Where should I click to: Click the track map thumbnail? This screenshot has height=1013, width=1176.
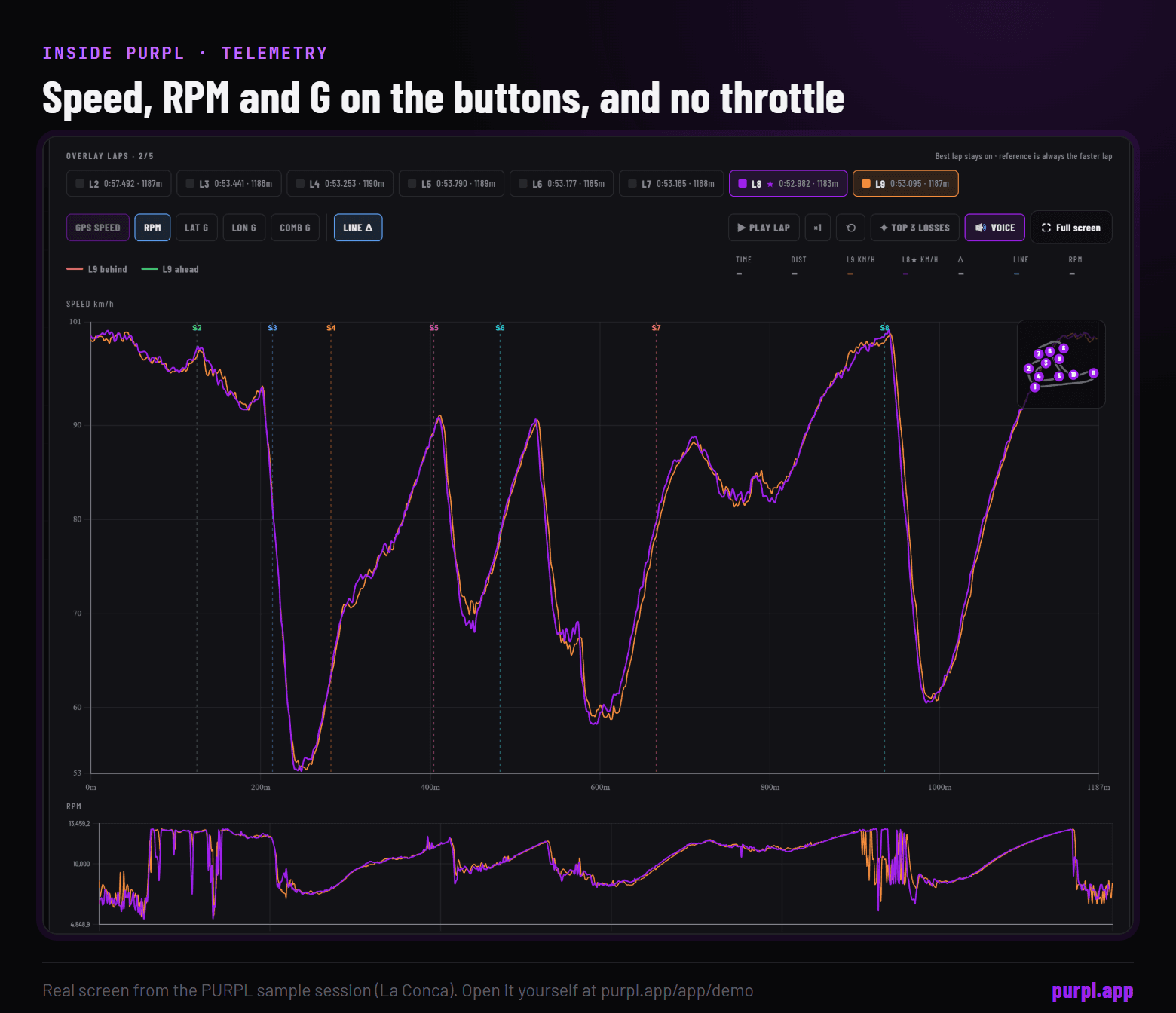[x=1061, y=364]
